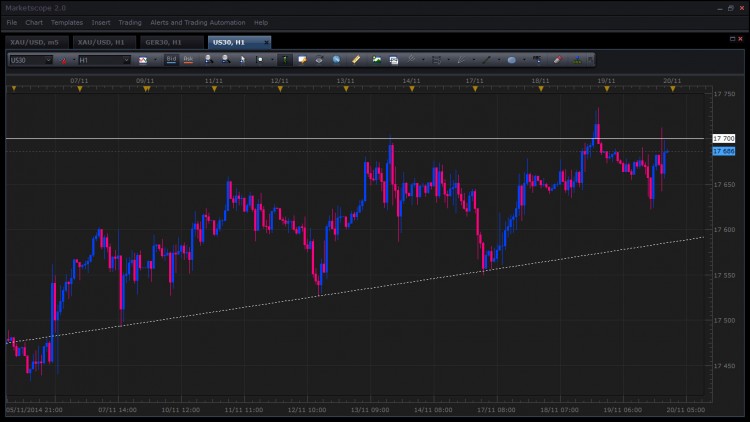This screenshot has height=422, width=750.
Task: Click the 13/11 day marker triangle
Action: [x=346, y=89]
